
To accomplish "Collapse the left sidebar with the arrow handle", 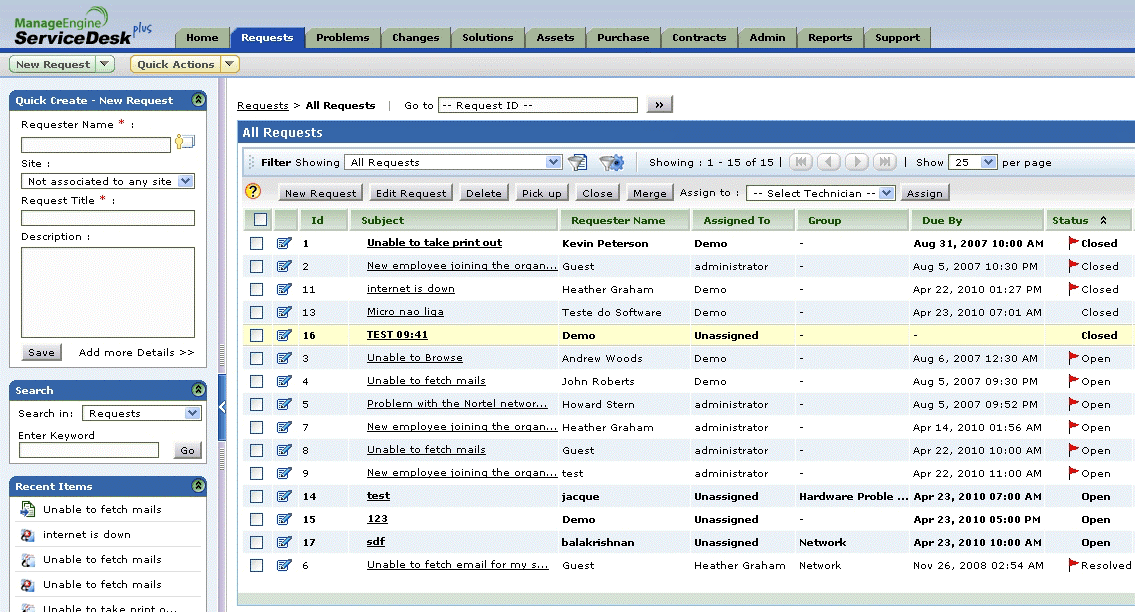I will pyautogui.click(x=222, y=406).
